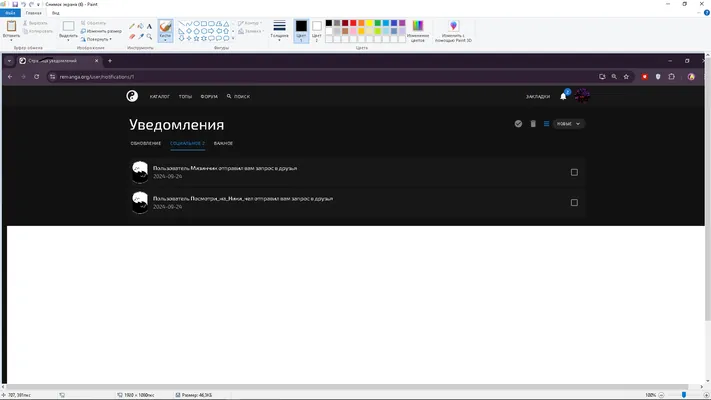Screen dimensions: 711x400
Task: Click the Resize image command
Action: point(101,31)
